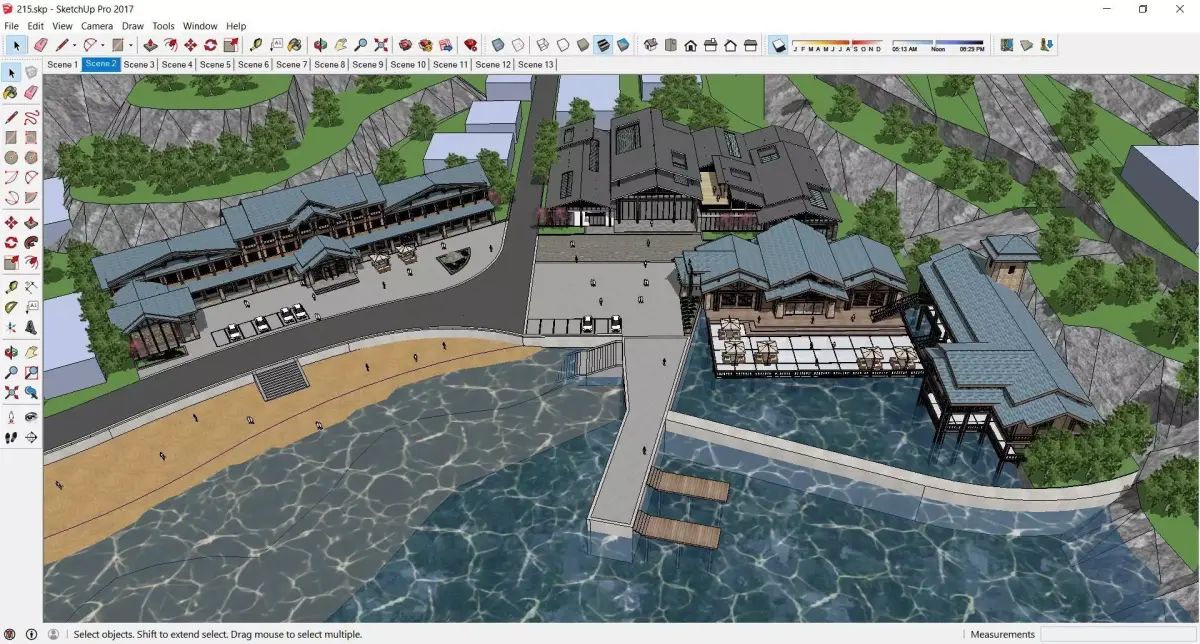Toggle Show/Hide Shadows
This screenshot has width=1200, height=644.
click(778, 45)
